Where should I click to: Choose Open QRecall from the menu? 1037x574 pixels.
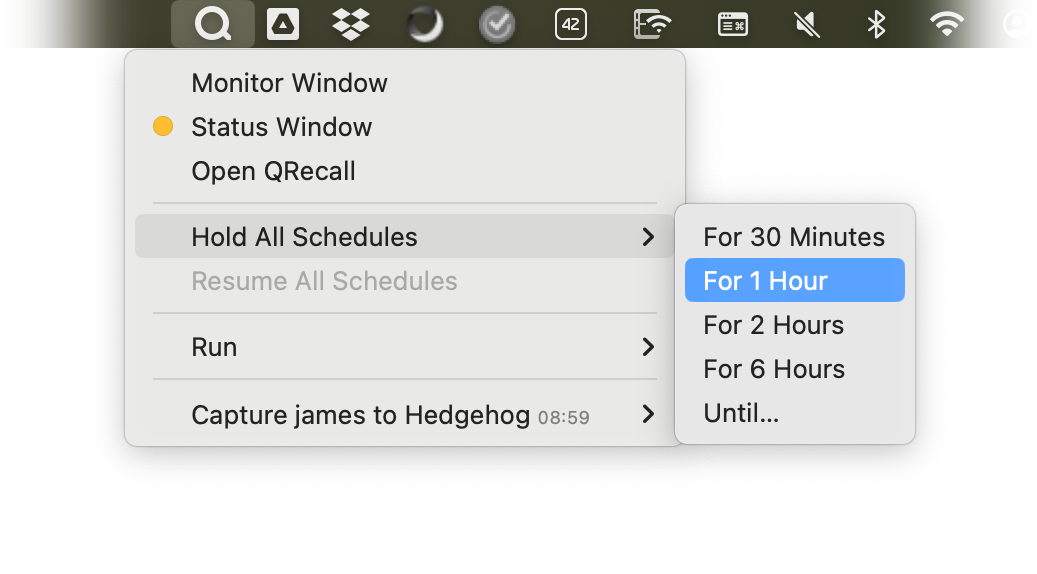coord(405,171)
